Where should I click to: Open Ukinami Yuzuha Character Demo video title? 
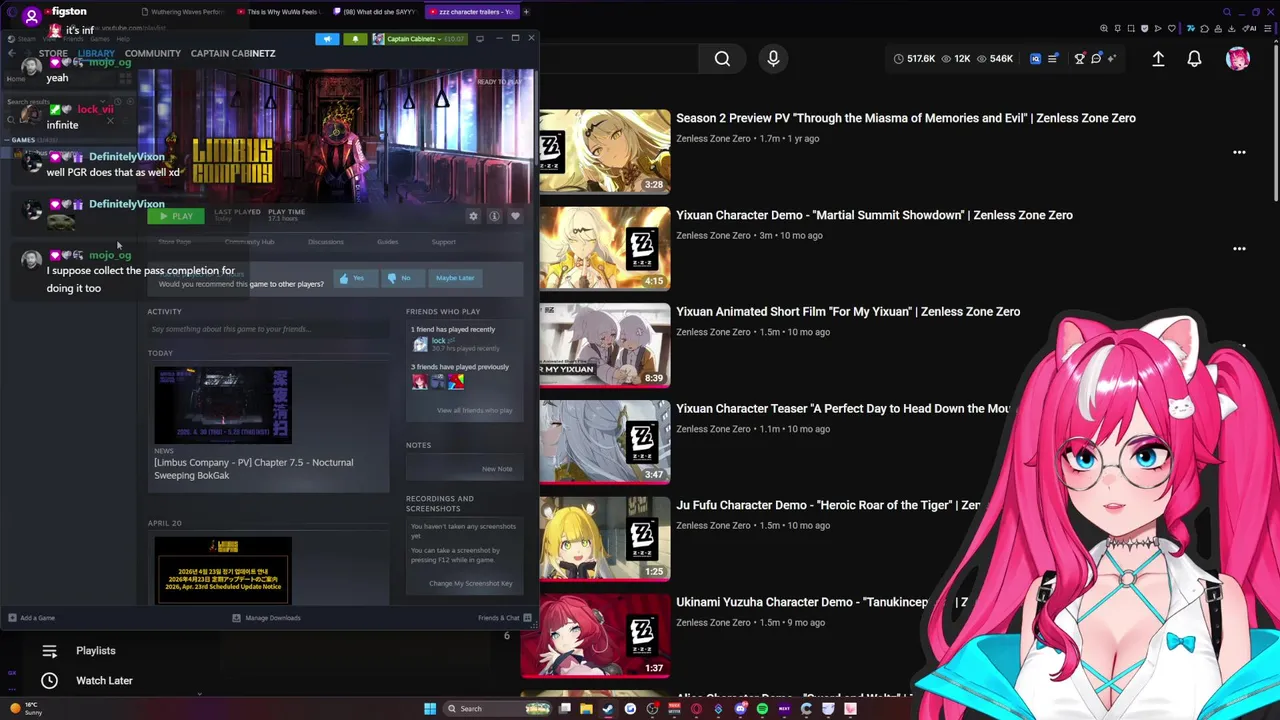822,602
